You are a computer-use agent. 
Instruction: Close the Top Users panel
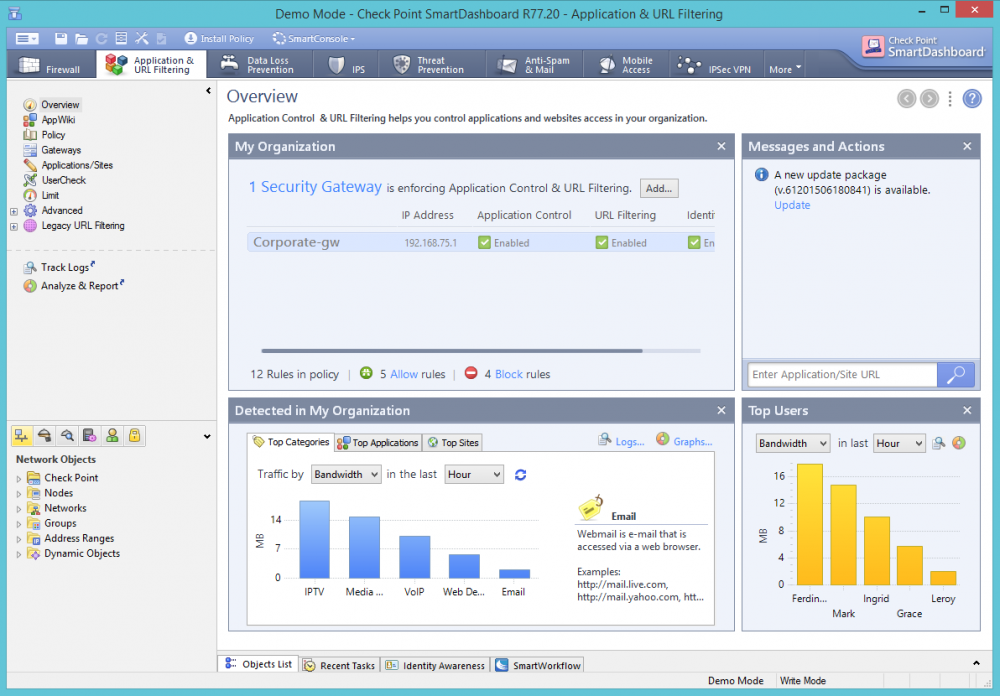click(x=967, y=410)
